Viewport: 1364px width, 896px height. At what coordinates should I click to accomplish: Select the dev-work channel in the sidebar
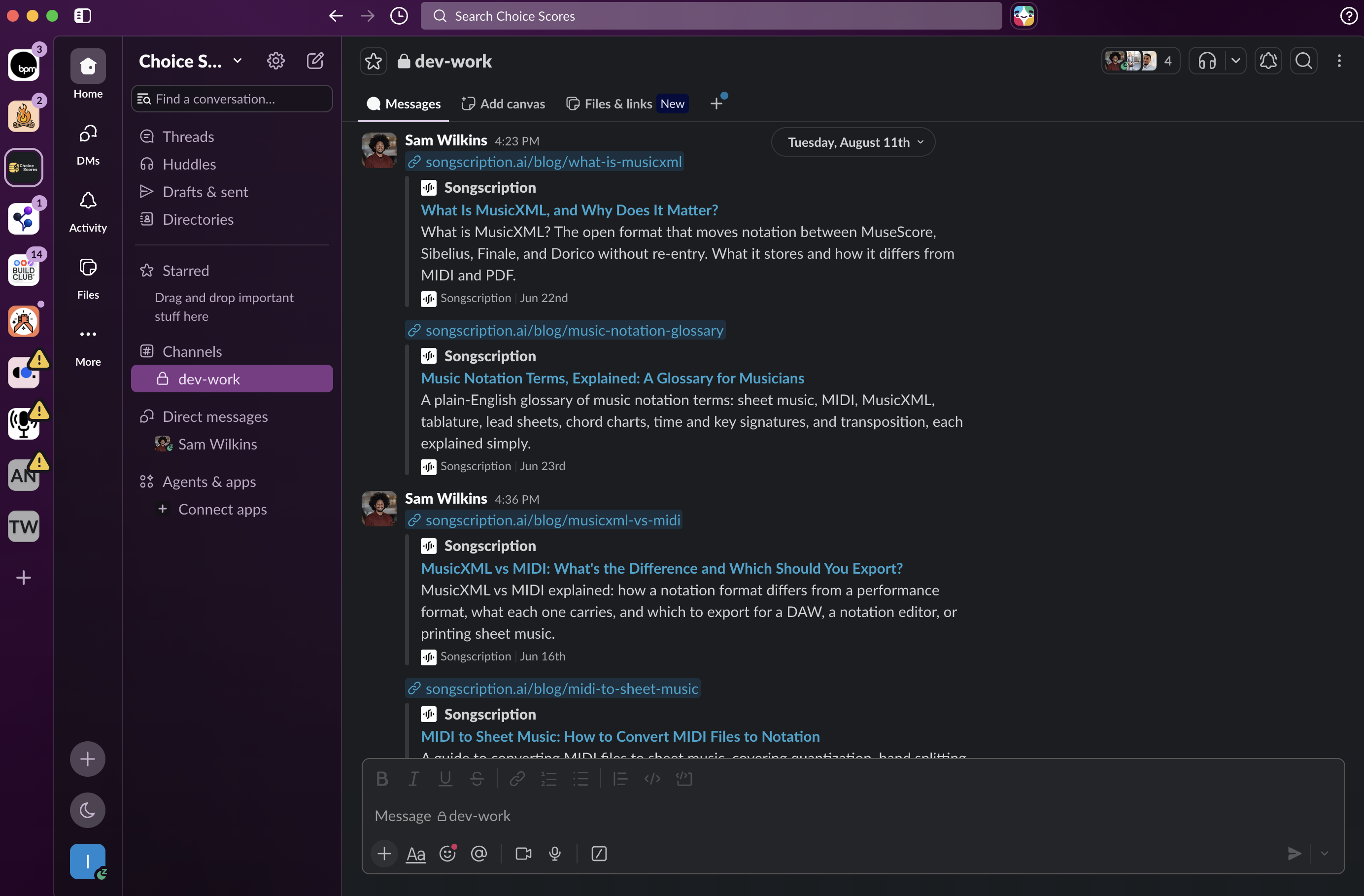(x=232, y=379)
